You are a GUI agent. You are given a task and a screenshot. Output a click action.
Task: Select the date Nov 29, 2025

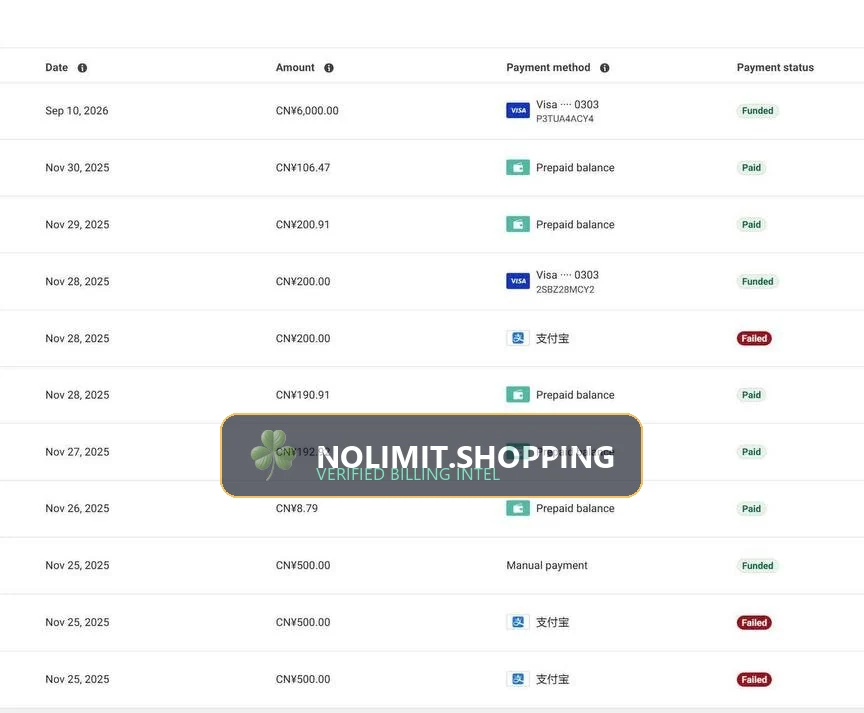[77, 224]
